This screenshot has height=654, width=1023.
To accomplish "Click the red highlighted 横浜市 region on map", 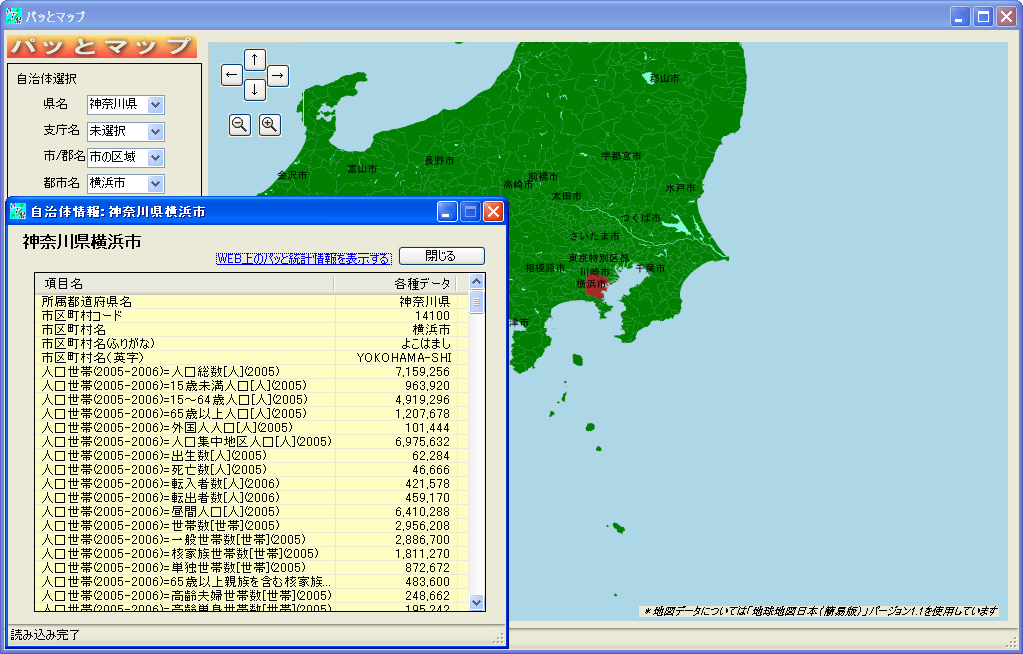I will [596, 287].
